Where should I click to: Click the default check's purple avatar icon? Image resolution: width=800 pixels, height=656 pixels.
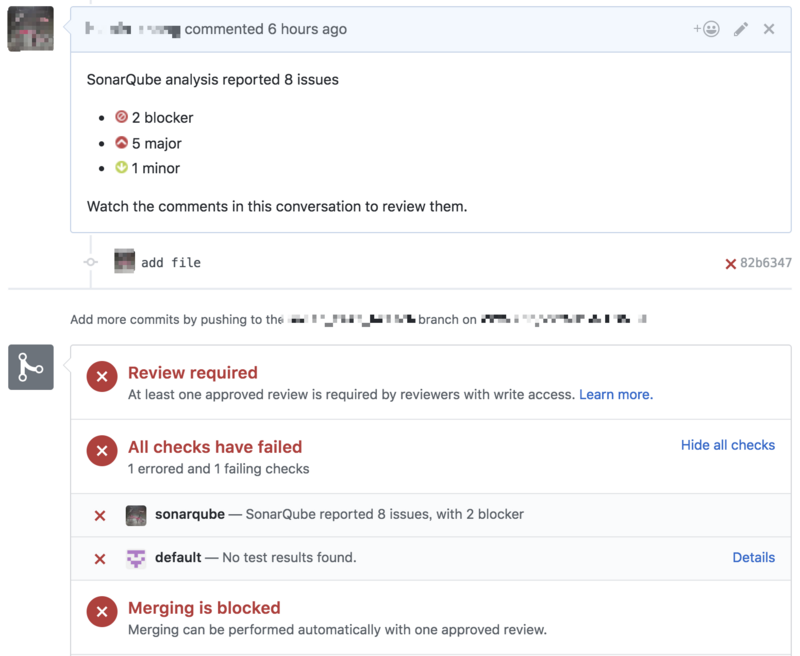(x=136, y=558)
